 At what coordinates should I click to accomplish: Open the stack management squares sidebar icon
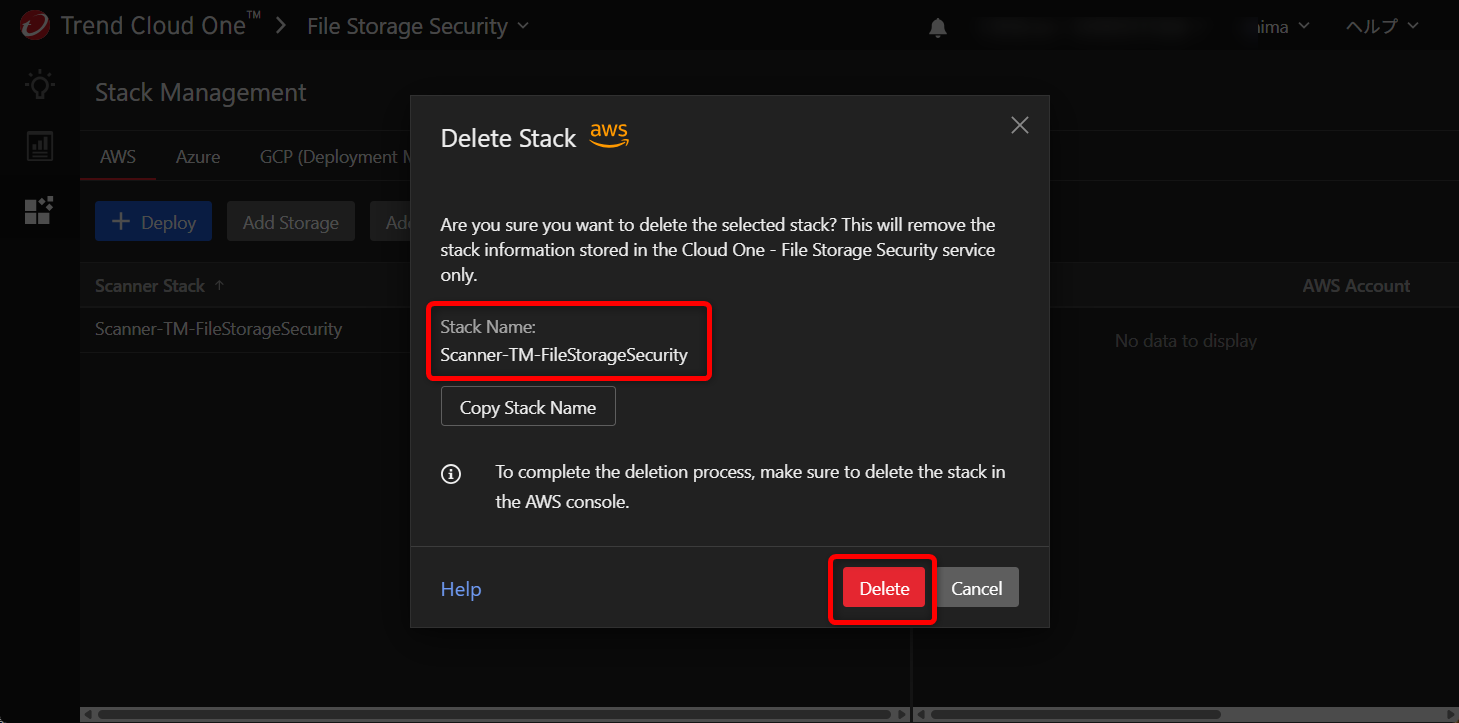pyautogui.click(x=39, y=210)
